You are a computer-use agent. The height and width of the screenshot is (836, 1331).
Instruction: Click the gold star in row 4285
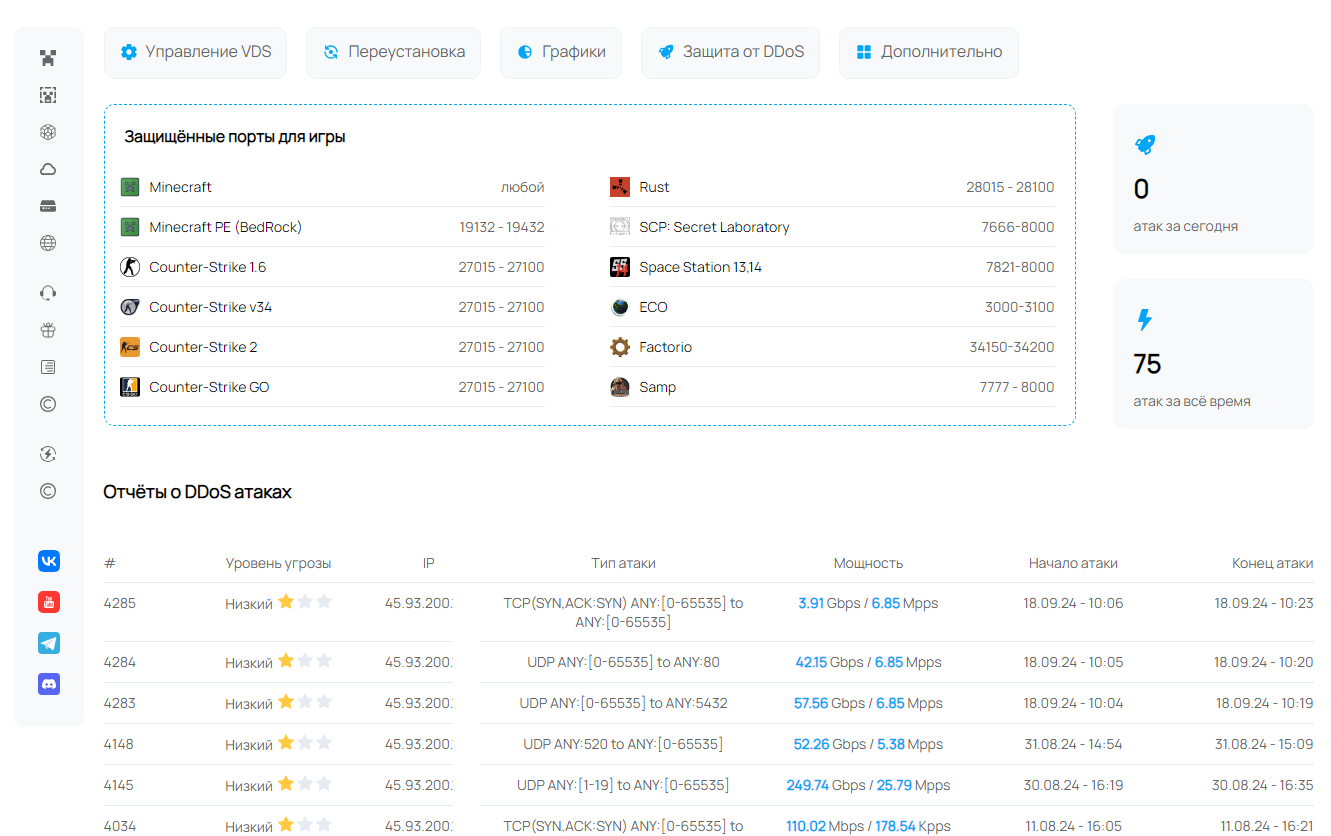pos(286,601)
